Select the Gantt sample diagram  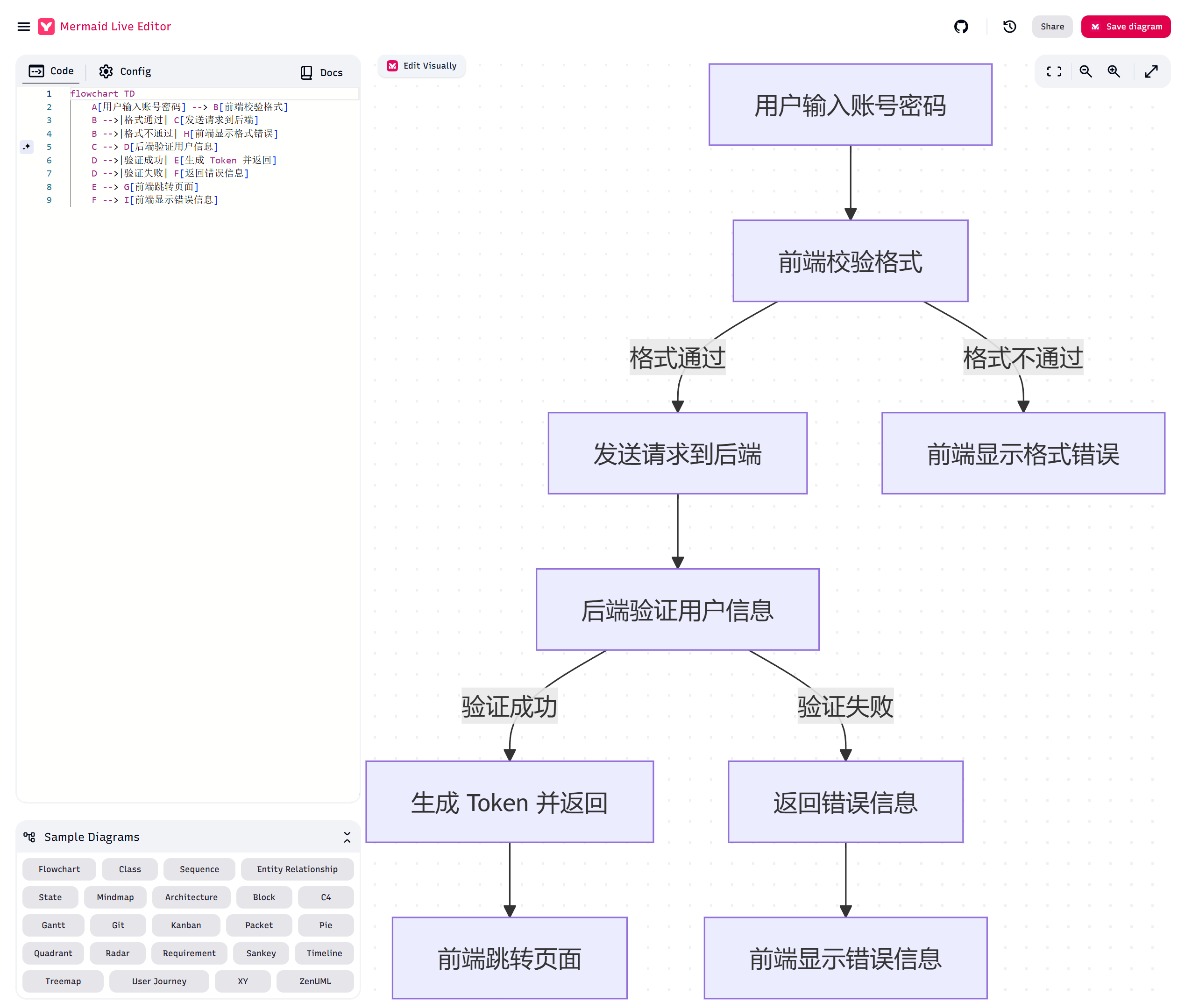[x=53, y=925]
